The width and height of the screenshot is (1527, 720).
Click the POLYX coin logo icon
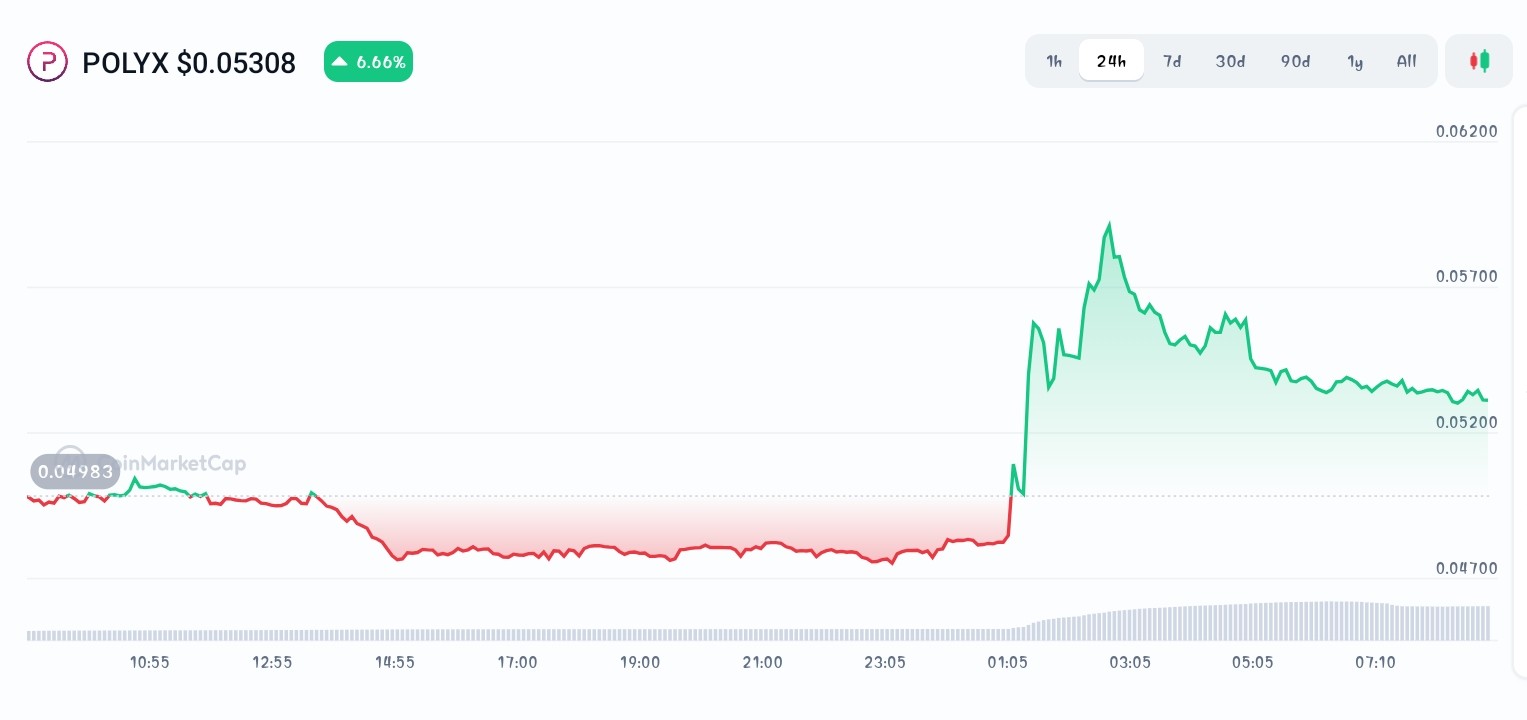coord(47,62)
